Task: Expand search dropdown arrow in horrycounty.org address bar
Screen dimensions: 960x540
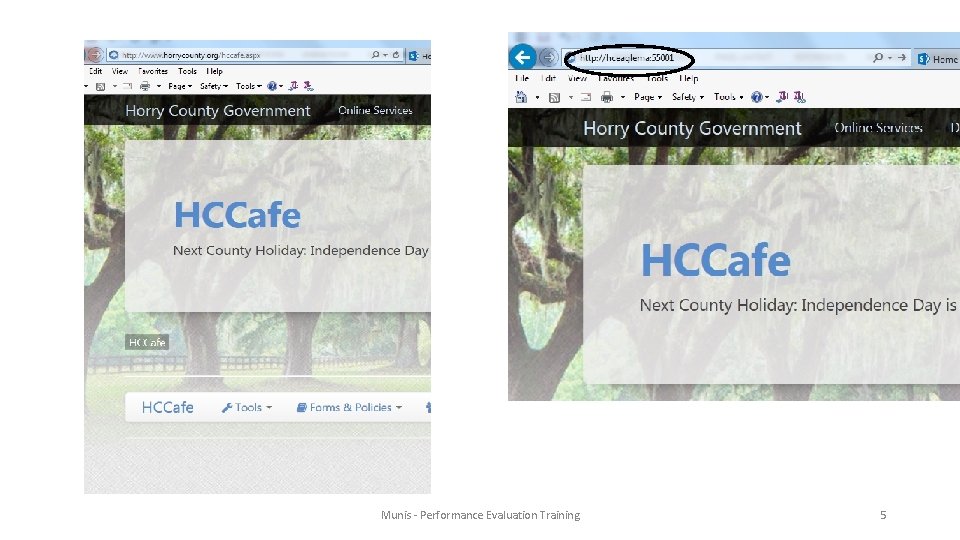Action: click(x=385, y=55)
